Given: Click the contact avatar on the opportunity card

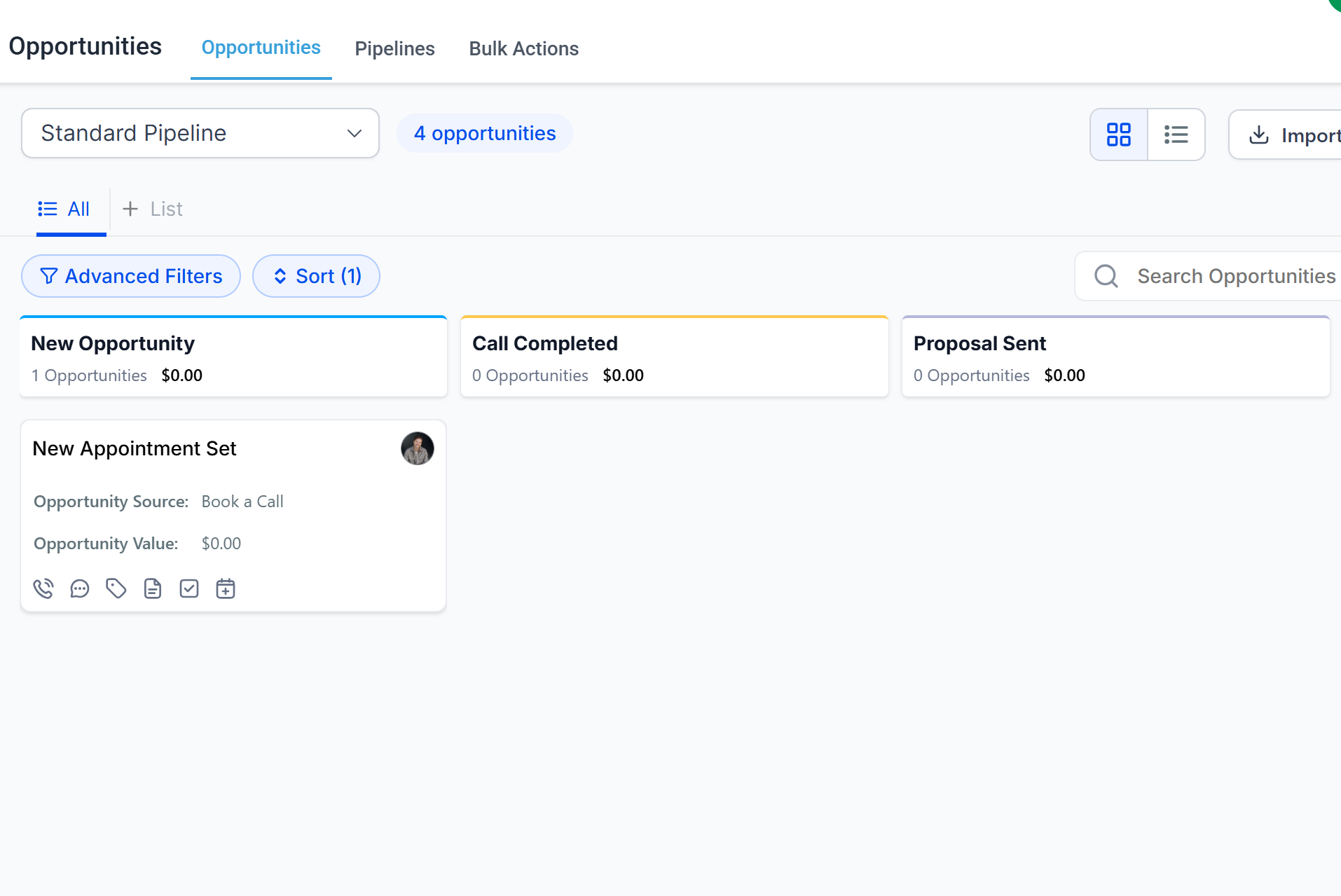Looking at the screenshot, I should (x=417, y=448).
